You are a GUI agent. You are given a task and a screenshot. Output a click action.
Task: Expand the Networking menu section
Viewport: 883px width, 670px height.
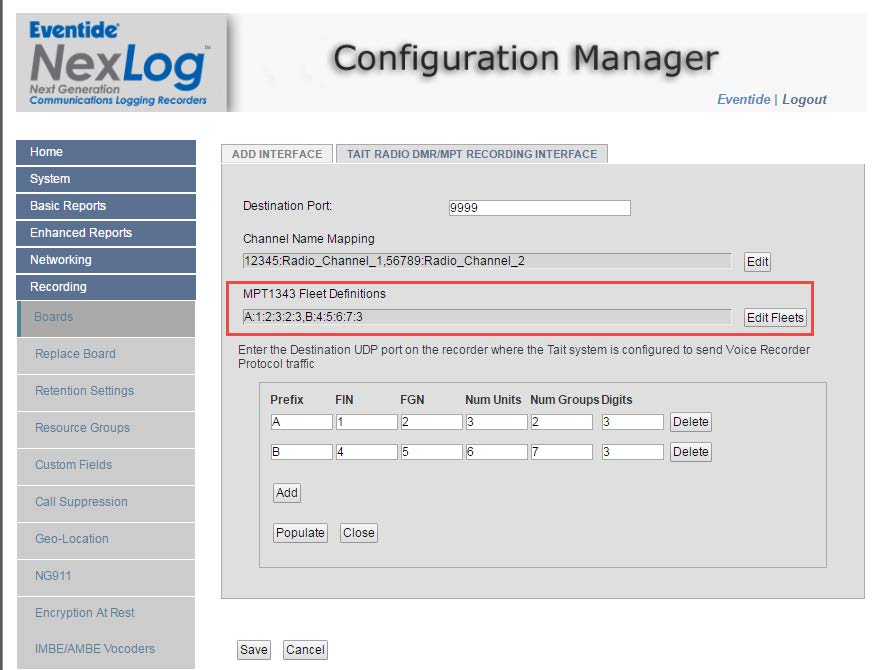pos(105,260)
